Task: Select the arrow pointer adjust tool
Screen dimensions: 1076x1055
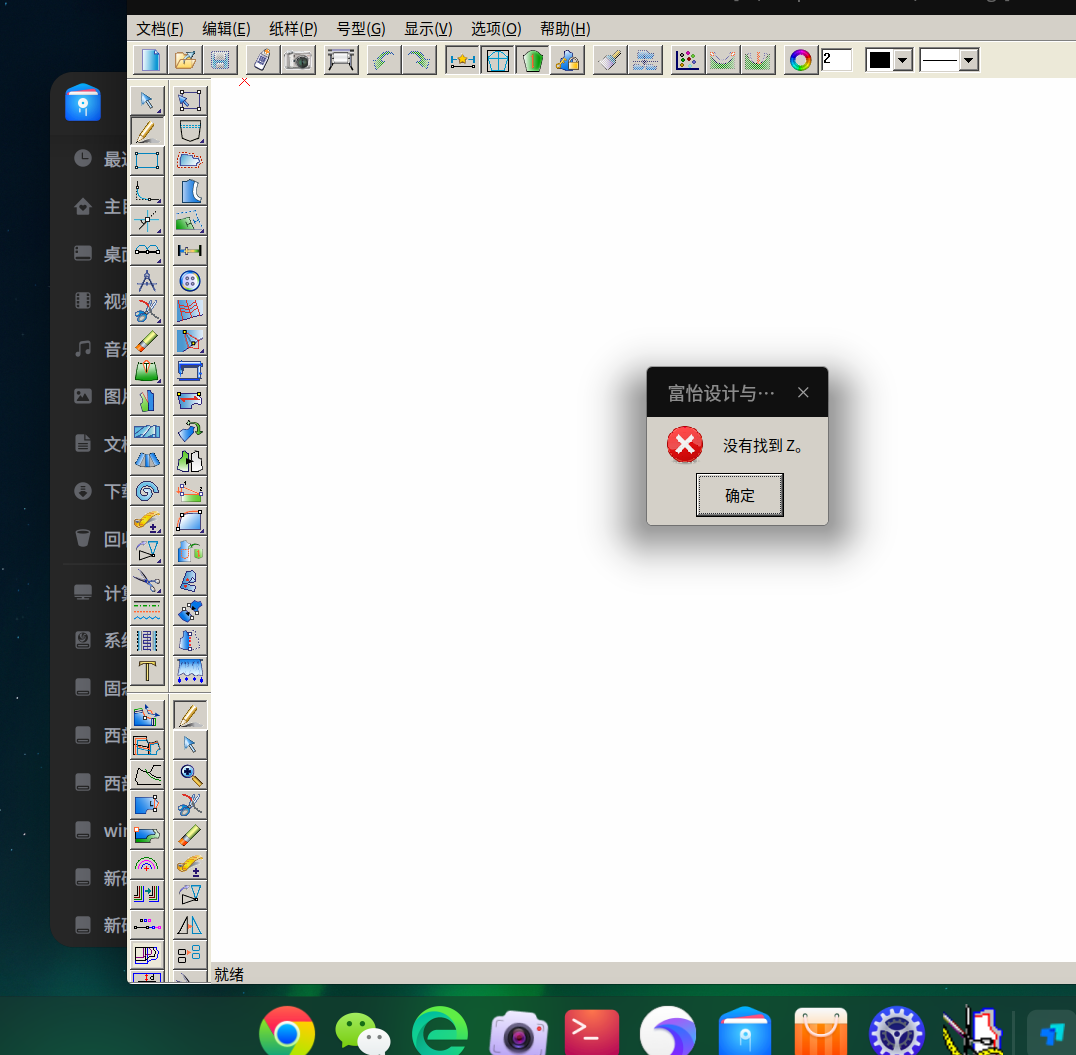Action: pos(147,100)
